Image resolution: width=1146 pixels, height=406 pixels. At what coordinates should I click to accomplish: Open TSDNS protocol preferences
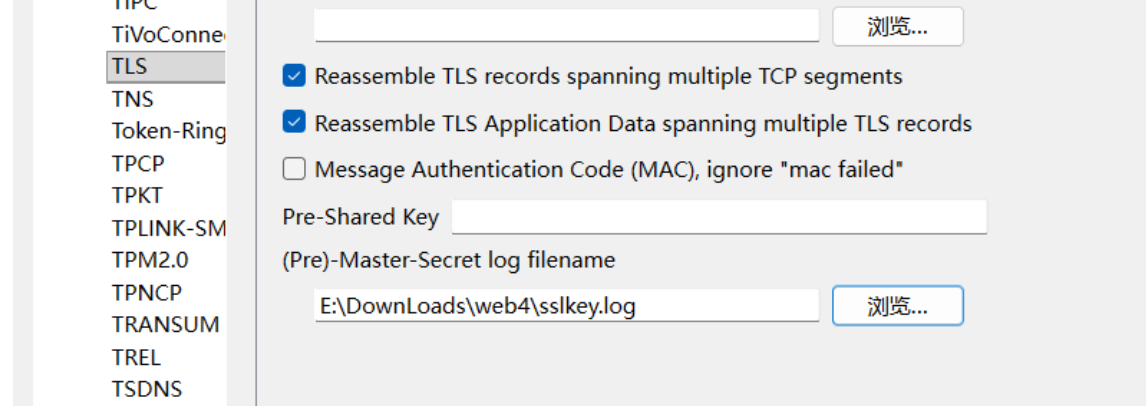click(146, 389)
